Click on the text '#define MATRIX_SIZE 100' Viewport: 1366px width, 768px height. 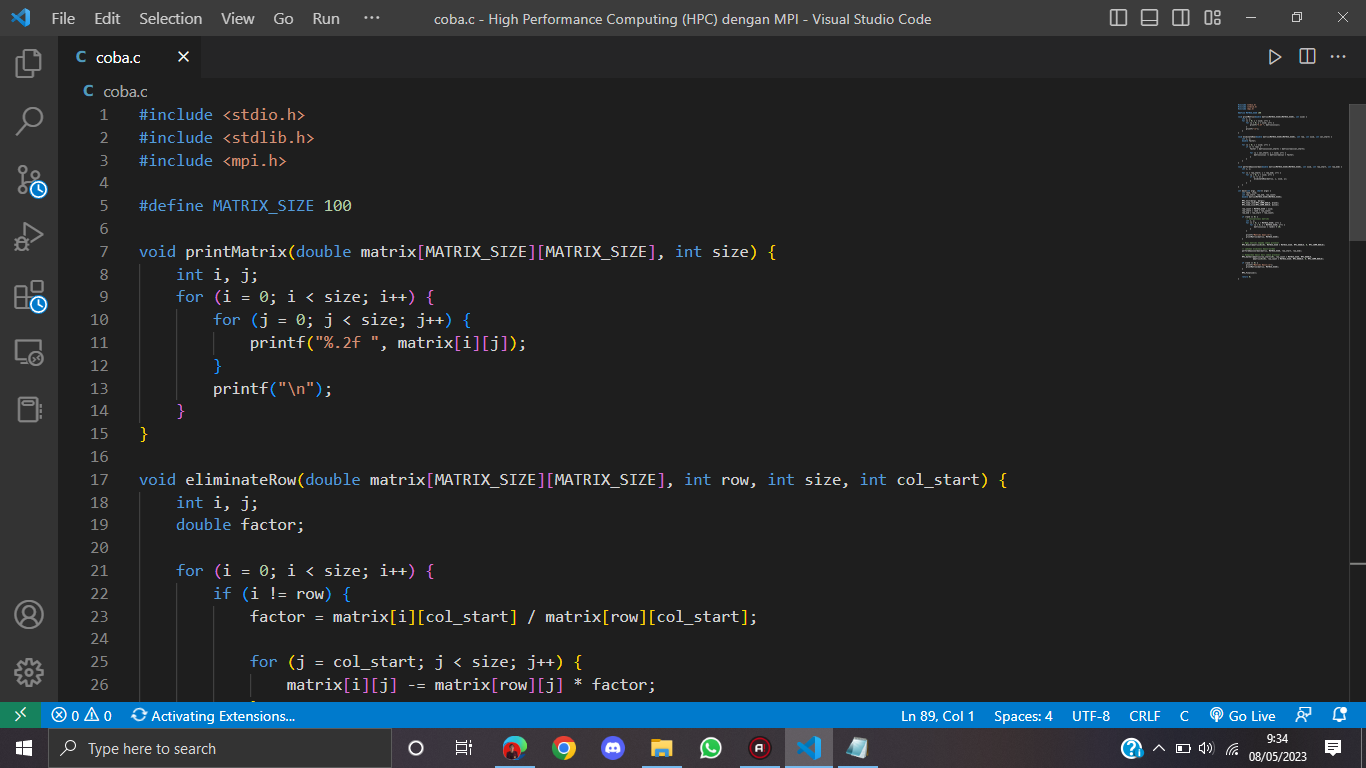[245, 206]
